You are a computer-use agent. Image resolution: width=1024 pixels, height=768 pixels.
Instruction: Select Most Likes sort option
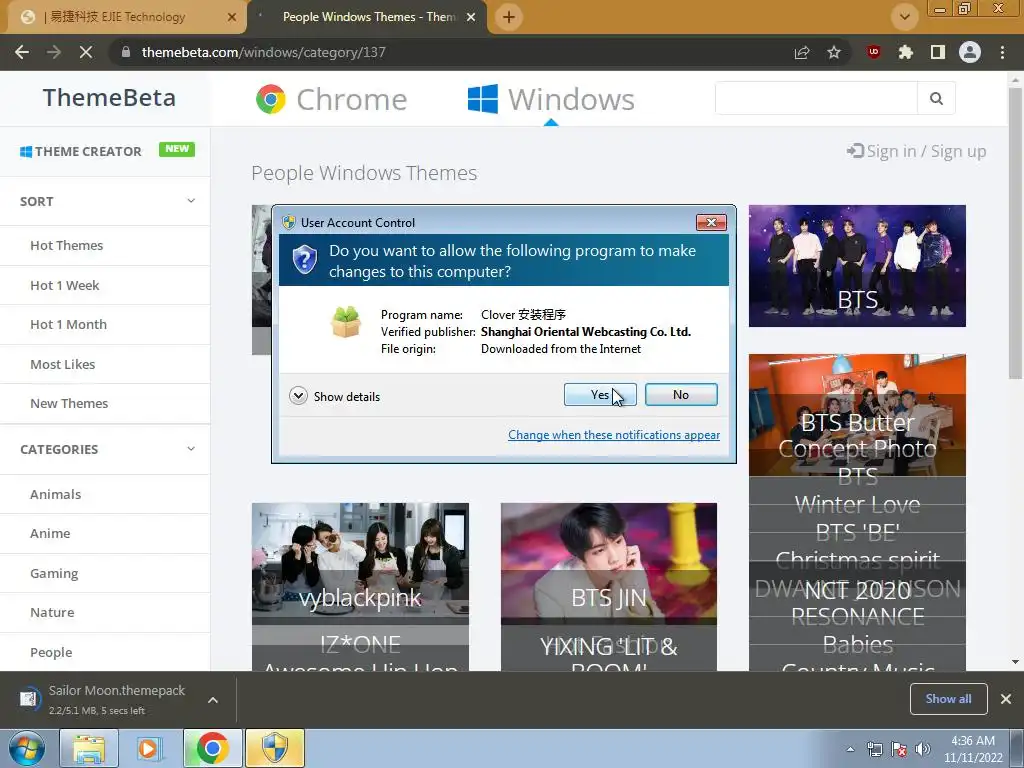point(63,364)
